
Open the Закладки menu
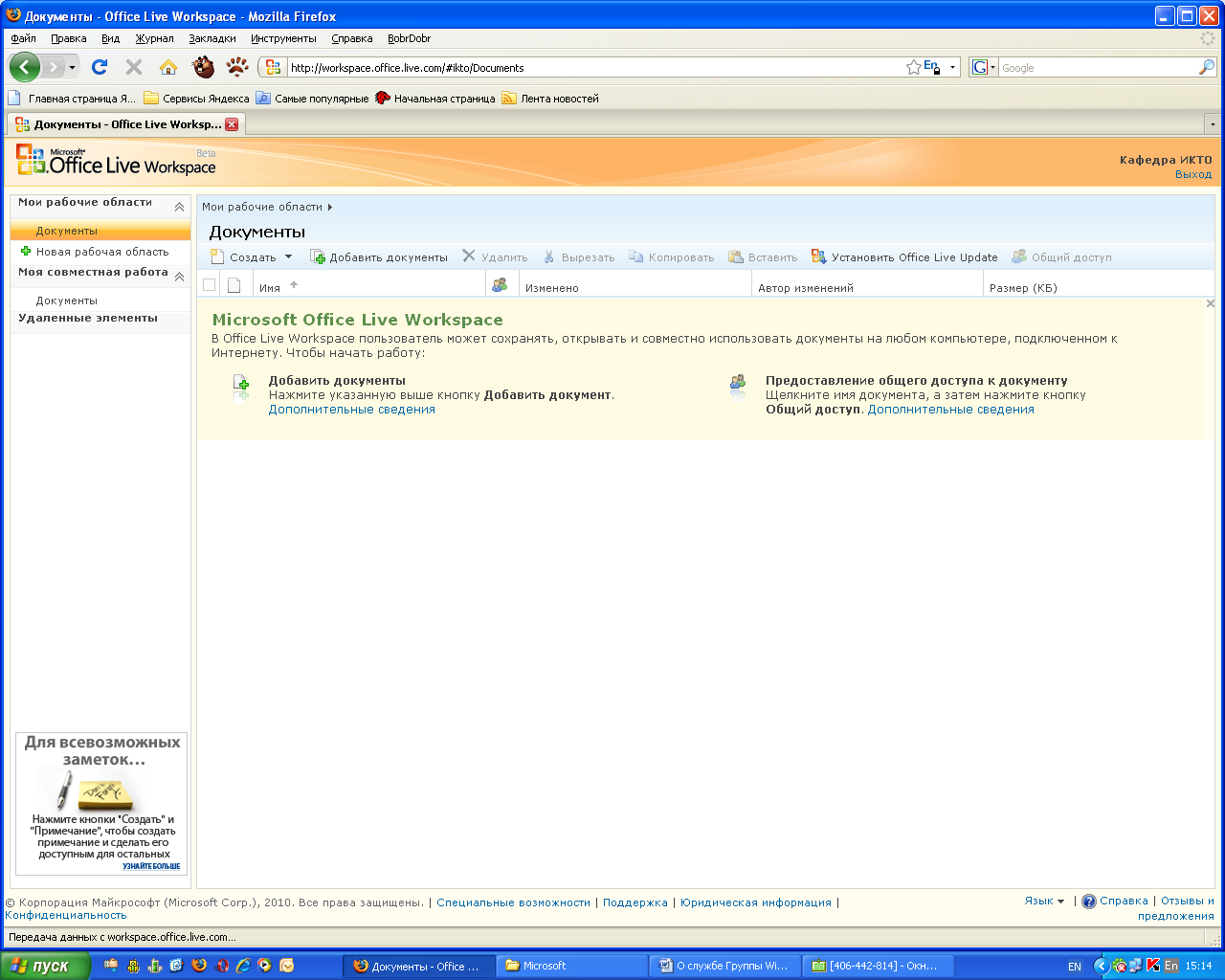coord(212,38)
